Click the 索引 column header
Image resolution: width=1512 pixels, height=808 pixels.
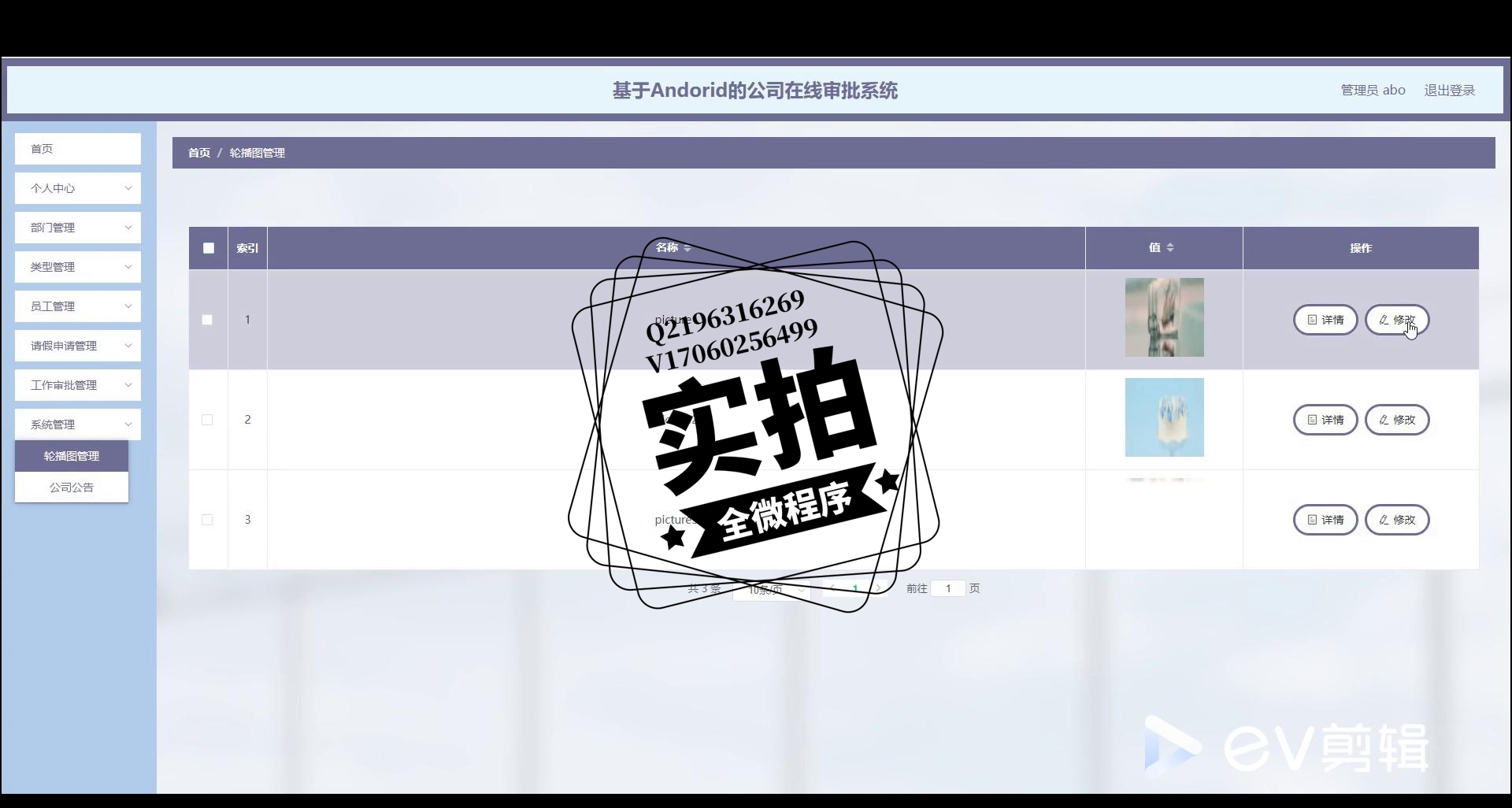tap(247, 248)
